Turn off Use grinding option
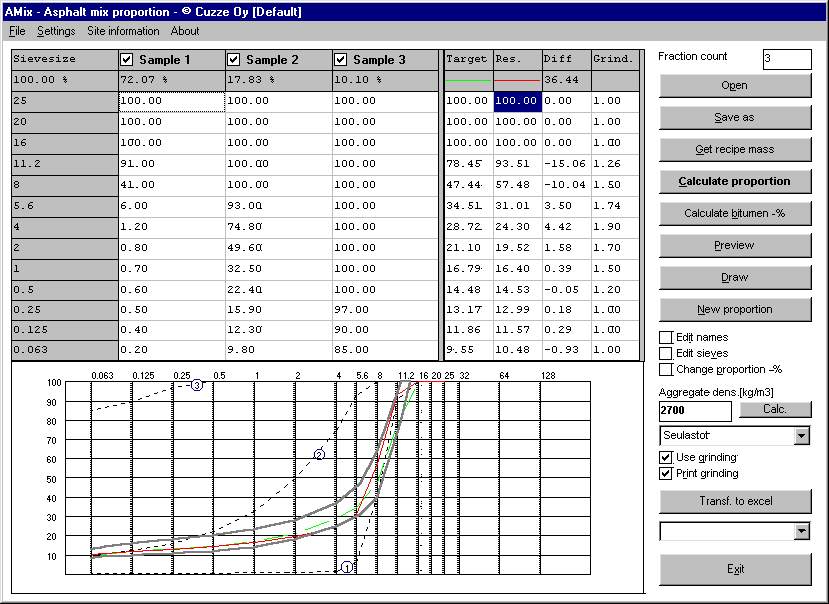The height and width of the screenshot is (604, 829). [x=666, y=458]
